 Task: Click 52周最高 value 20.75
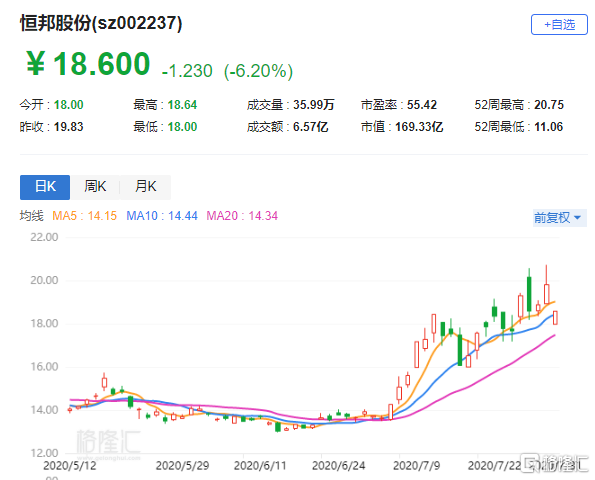click(x=549, y=105)
